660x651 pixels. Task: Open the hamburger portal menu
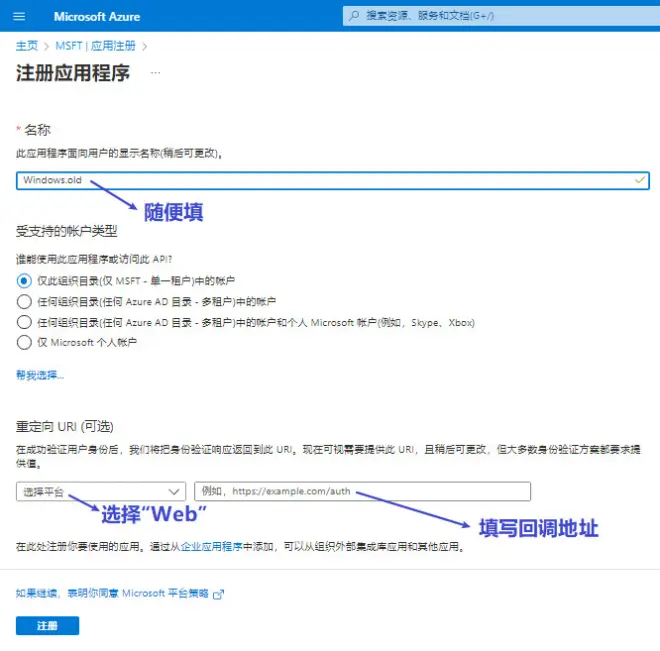coord(19,16)
